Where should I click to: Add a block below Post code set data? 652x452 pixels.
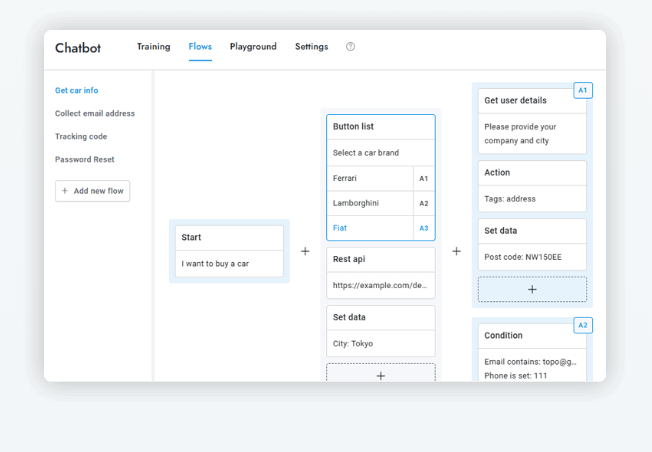532,289
